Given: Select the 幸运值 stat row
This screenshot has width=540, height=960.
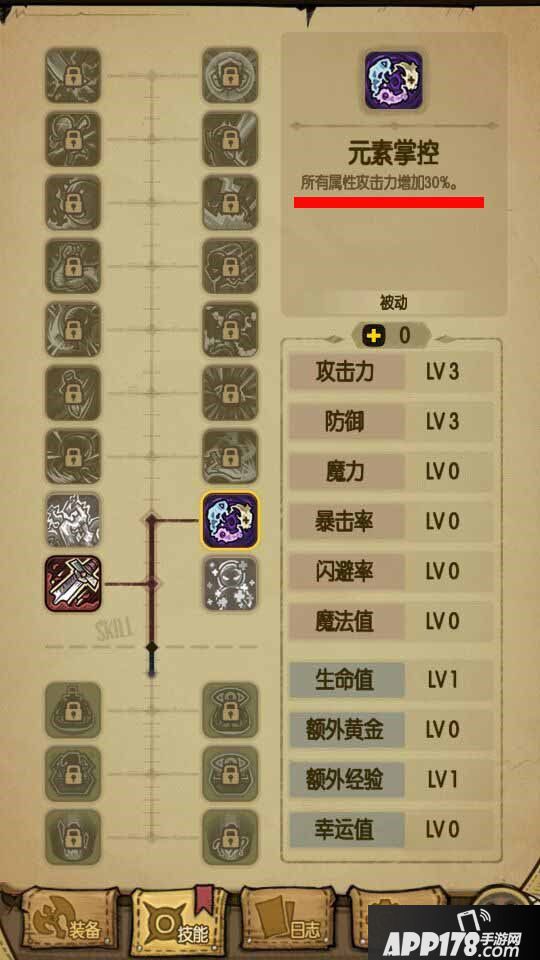Looking at the screenshot, I should [x=391, y=830].
